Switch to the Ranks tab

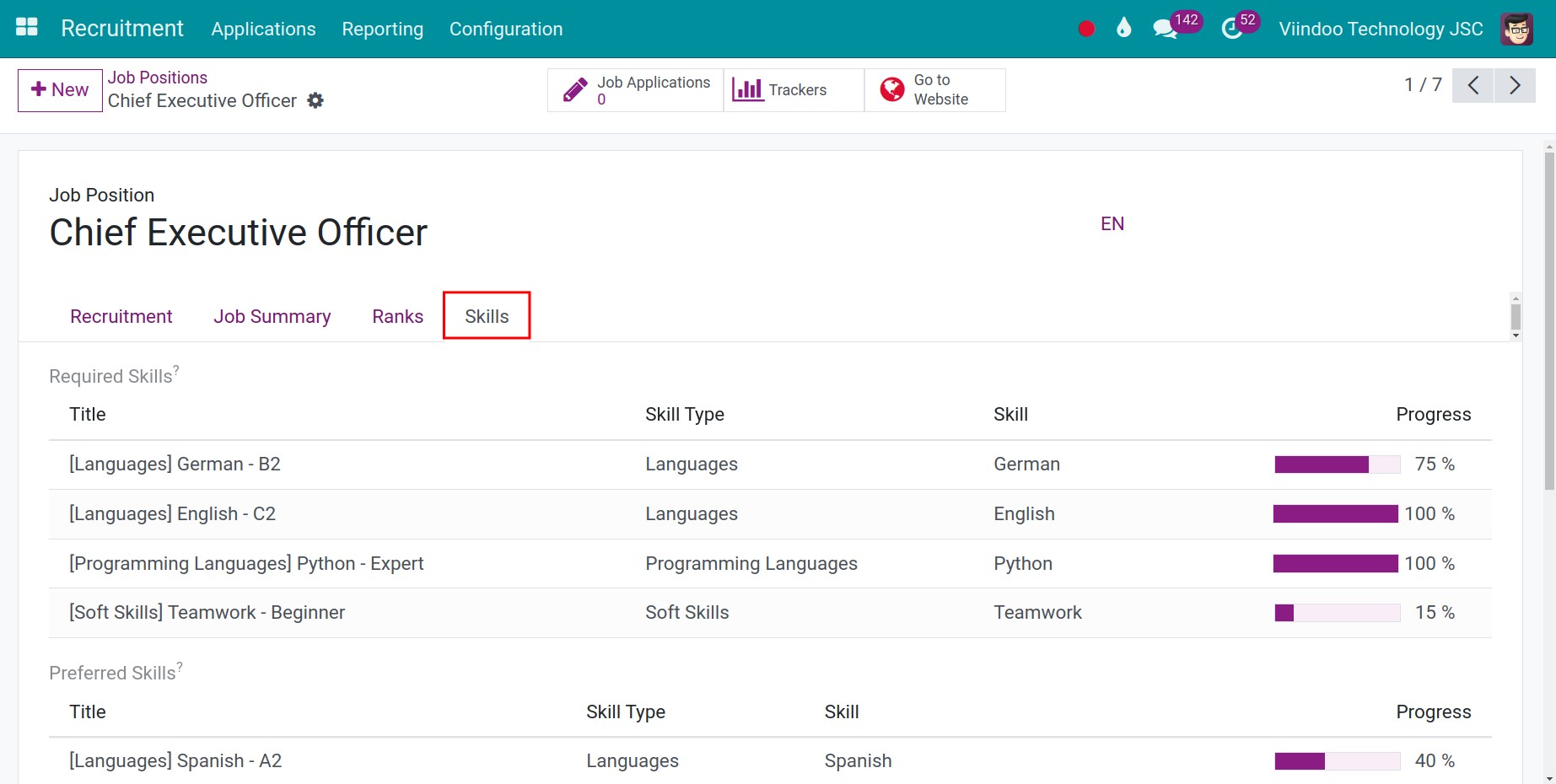[397, 316]
